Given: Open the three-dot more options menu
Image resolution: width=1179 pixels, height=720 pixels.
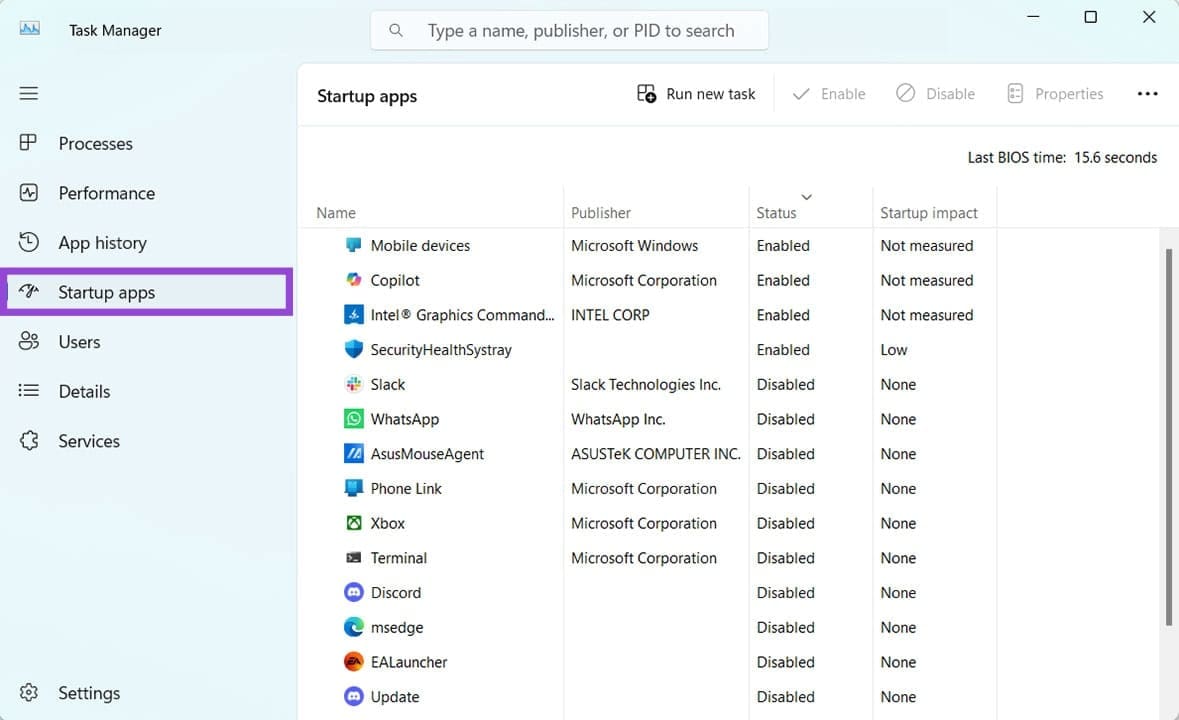Looking at the screenshot, I should point(1147,93).
